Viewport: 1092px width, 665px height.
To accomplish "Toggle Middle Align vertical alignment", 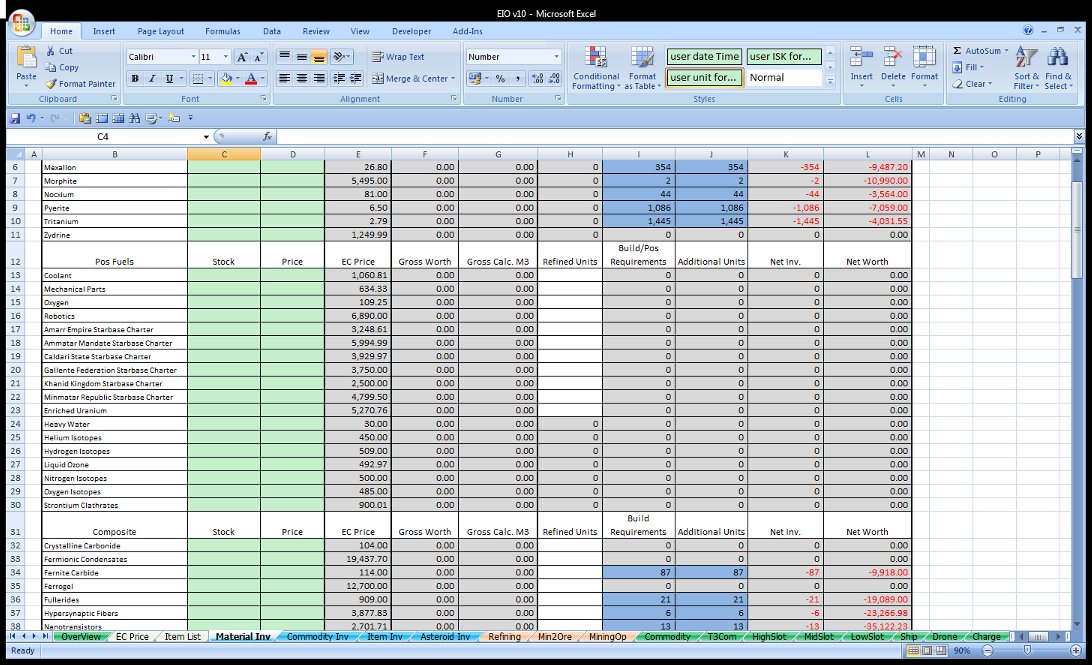I will tap(302, 57).
